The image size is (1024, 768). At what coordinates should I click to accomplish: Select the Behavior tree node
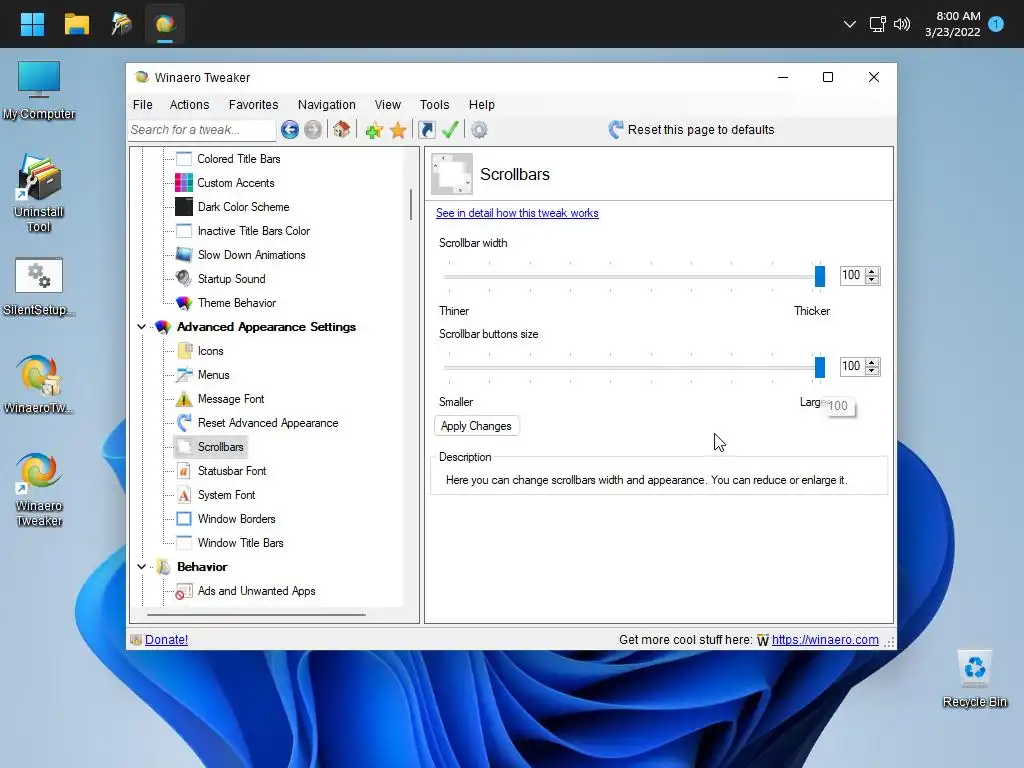click(x=202, y=567)
